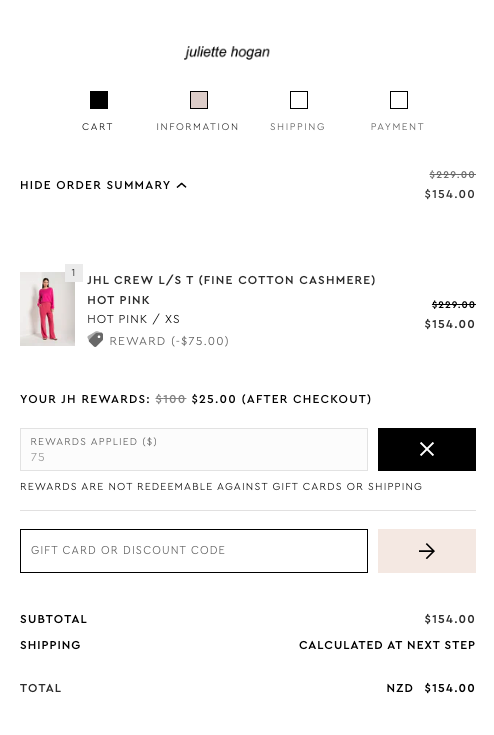The width and height of the screenshot is (494, 735).
Task: Open the hot pink outfit product thumbnail
Action: click(x=47, y=309)
